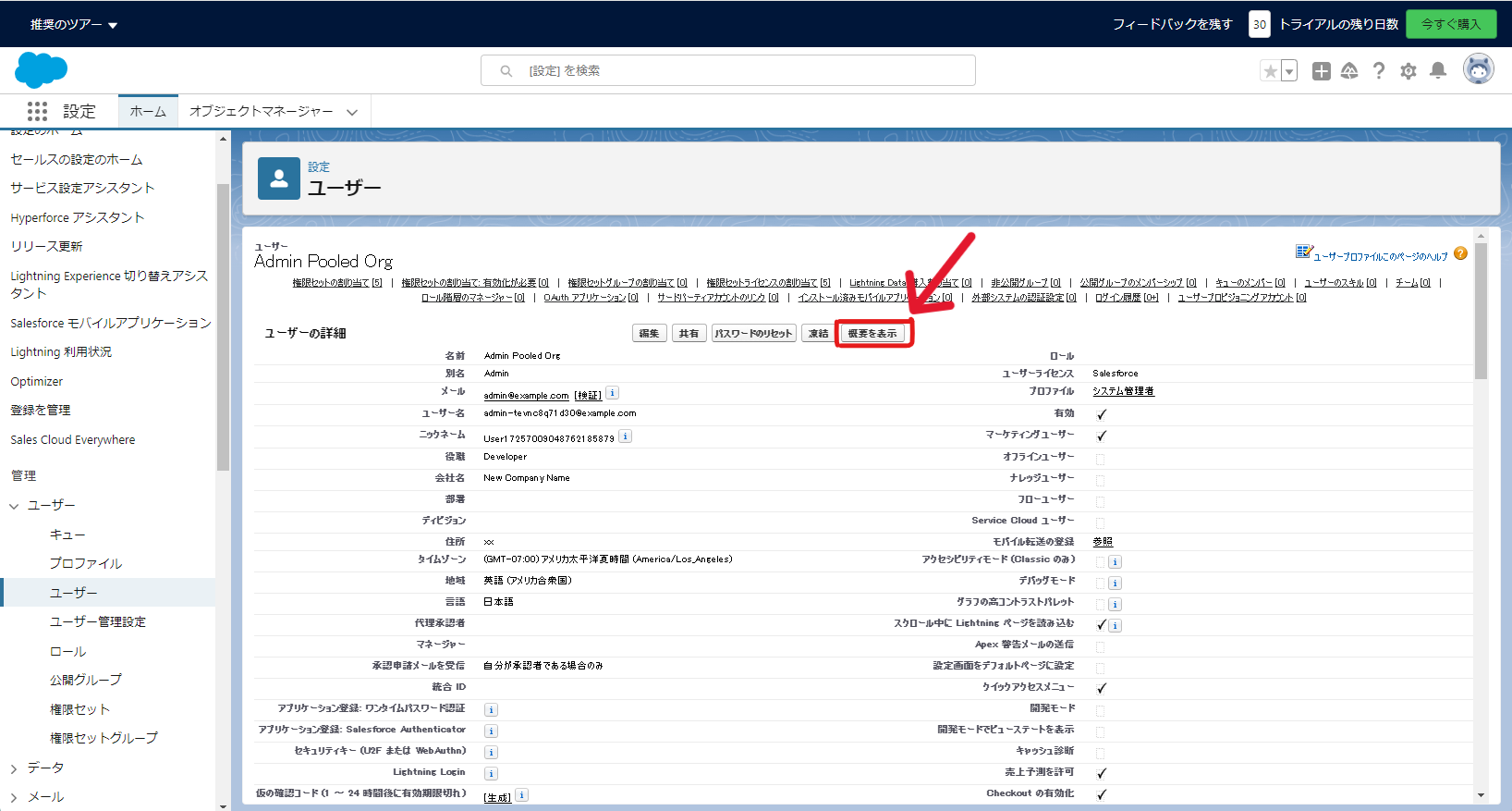1512x811 pixels.
Task: Toggle the マーケティングユーザー checkbox
Action: (1101, 436)
